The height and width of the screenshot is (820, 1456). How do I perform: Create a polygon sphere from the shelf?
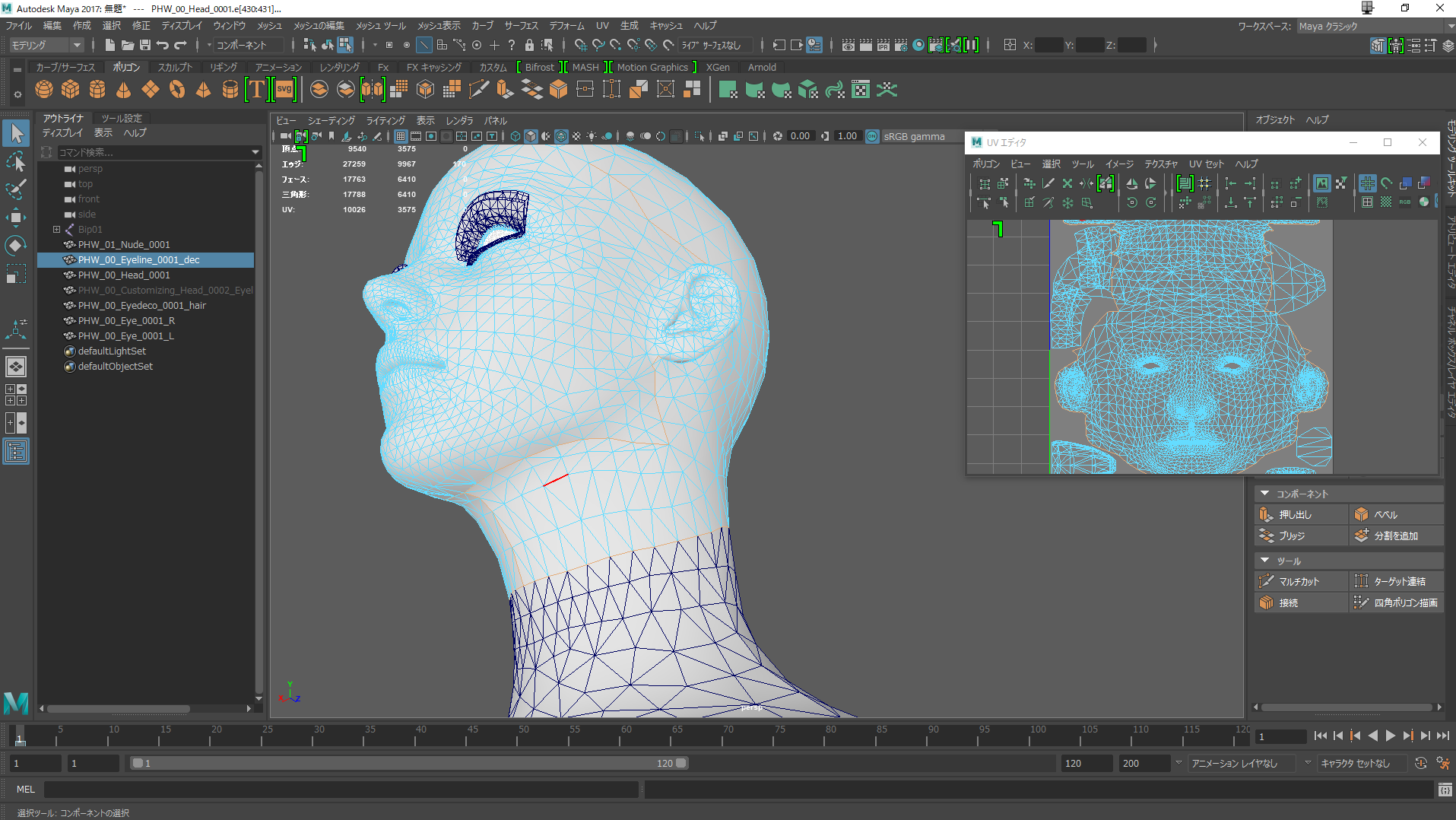44,90
